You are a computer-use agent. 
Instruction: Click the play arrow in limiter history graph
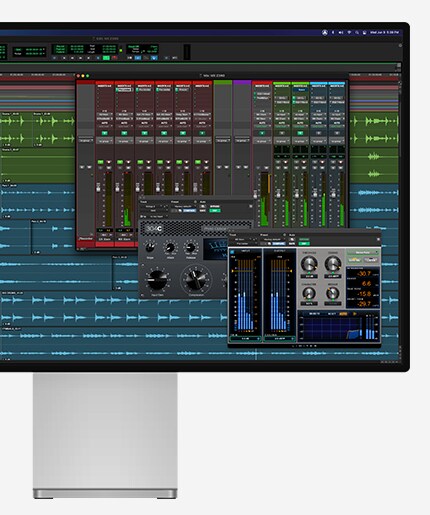[355, 314]
